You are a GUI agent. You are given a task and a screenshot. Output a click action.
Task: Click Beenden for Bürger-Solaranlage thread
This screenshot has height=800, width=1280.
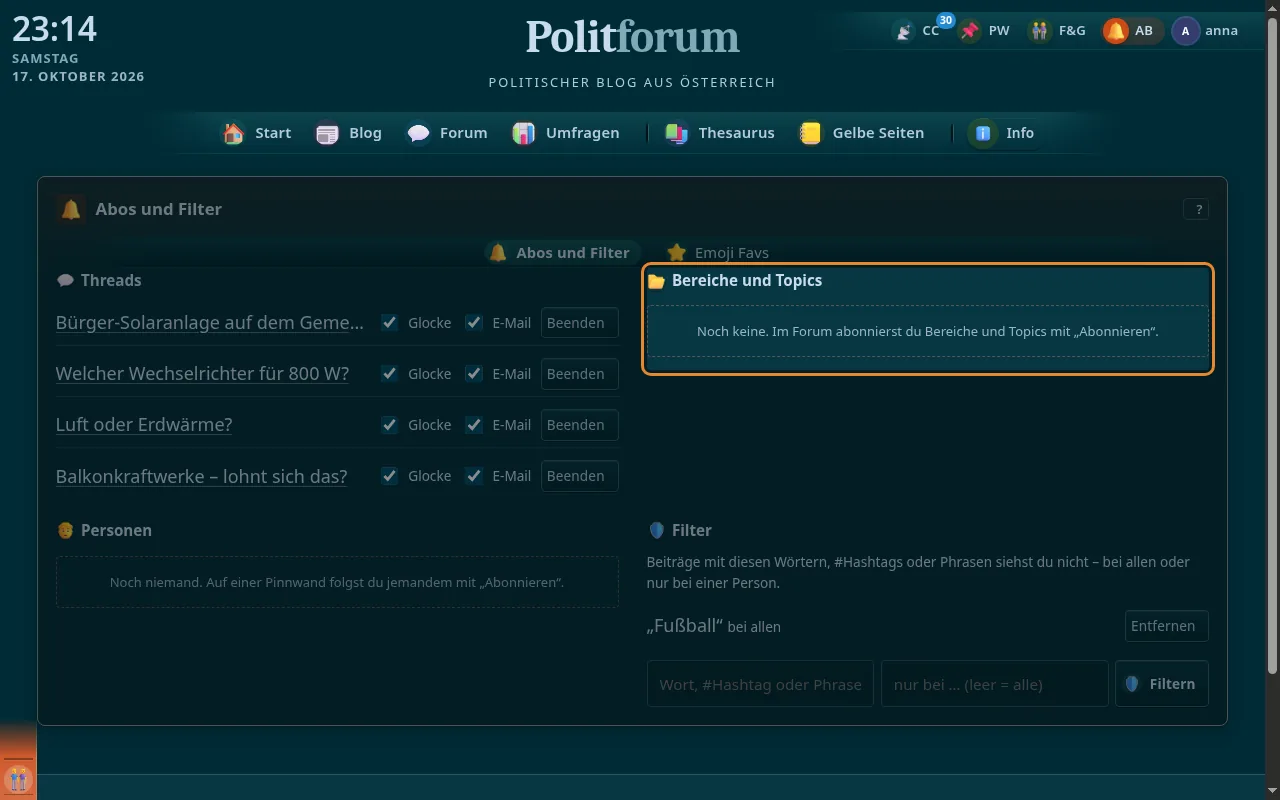580,323
